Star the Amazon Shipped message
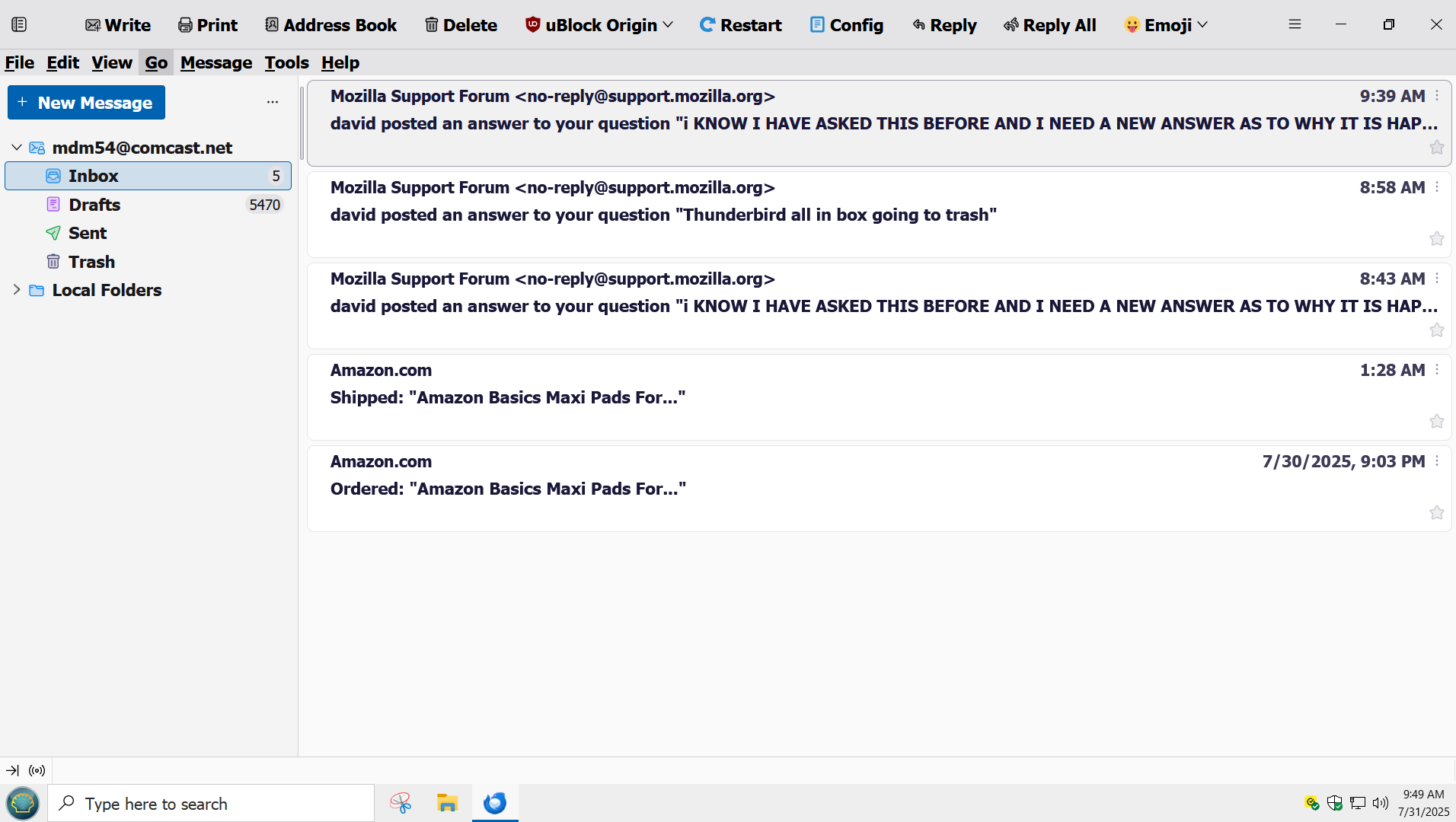The height and width of the screenshot is (822, 1456). pos(1437,422)
